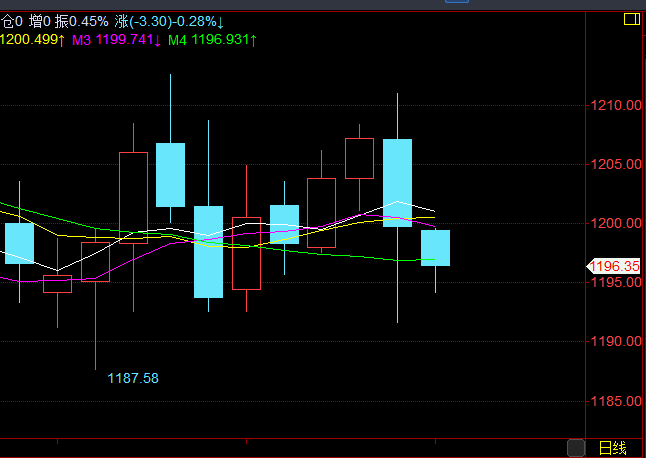Click the yellow window restore icon
The height and width of the screenshot is (458, 646).
click(x=632, y=19)
